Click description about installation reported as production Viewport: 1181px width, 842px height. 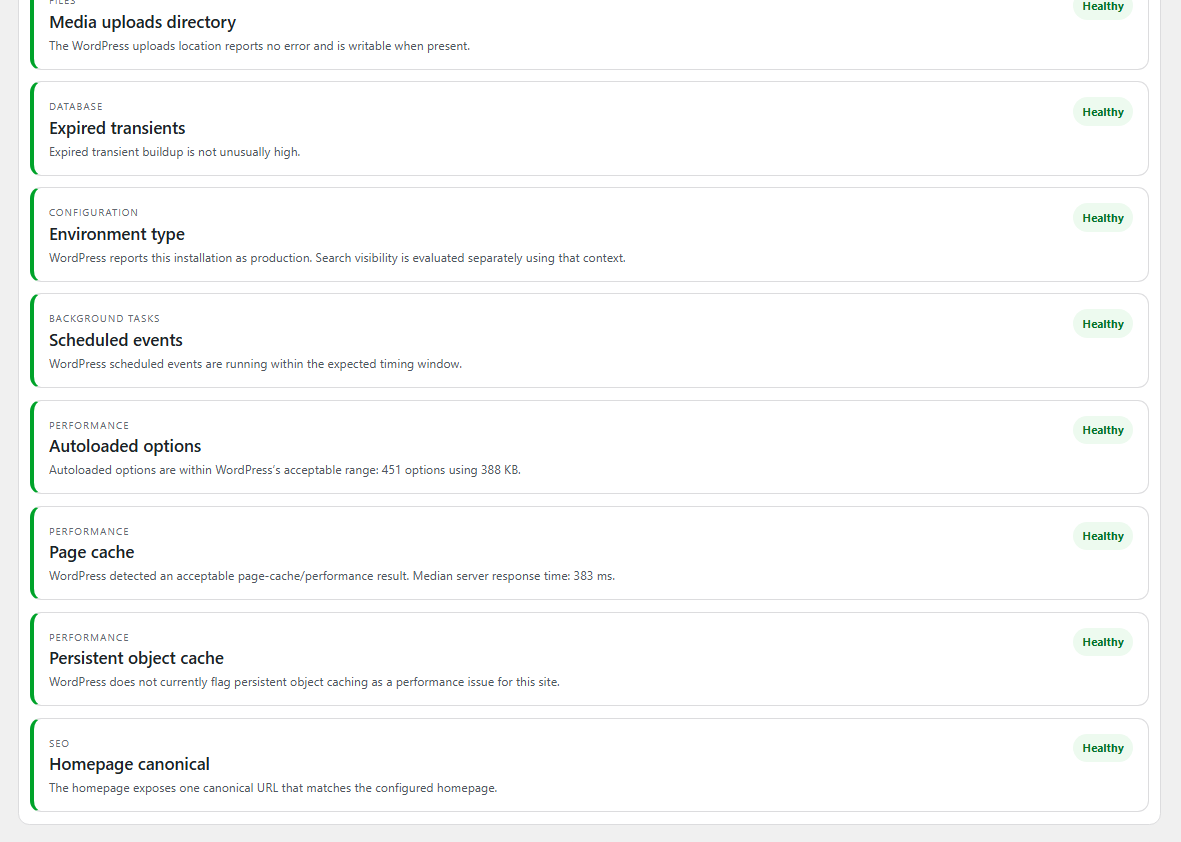coord(337,258)
